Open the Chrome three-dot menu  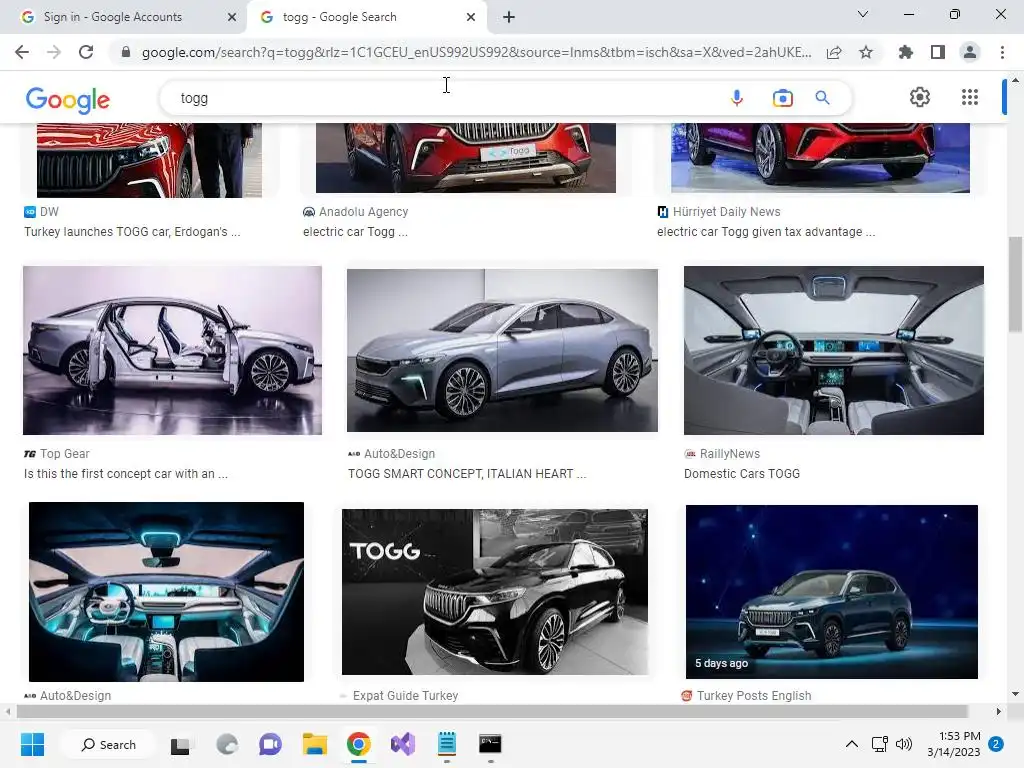pos(1002,52)
